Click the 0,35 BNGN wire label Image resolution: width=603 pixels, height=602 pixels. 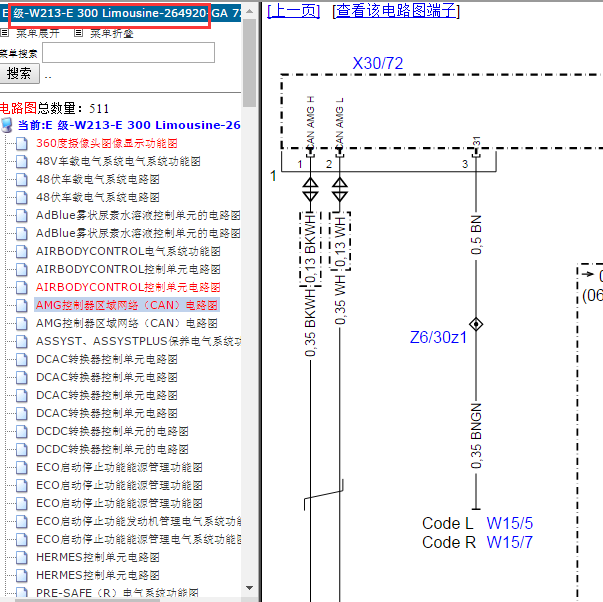476,436
